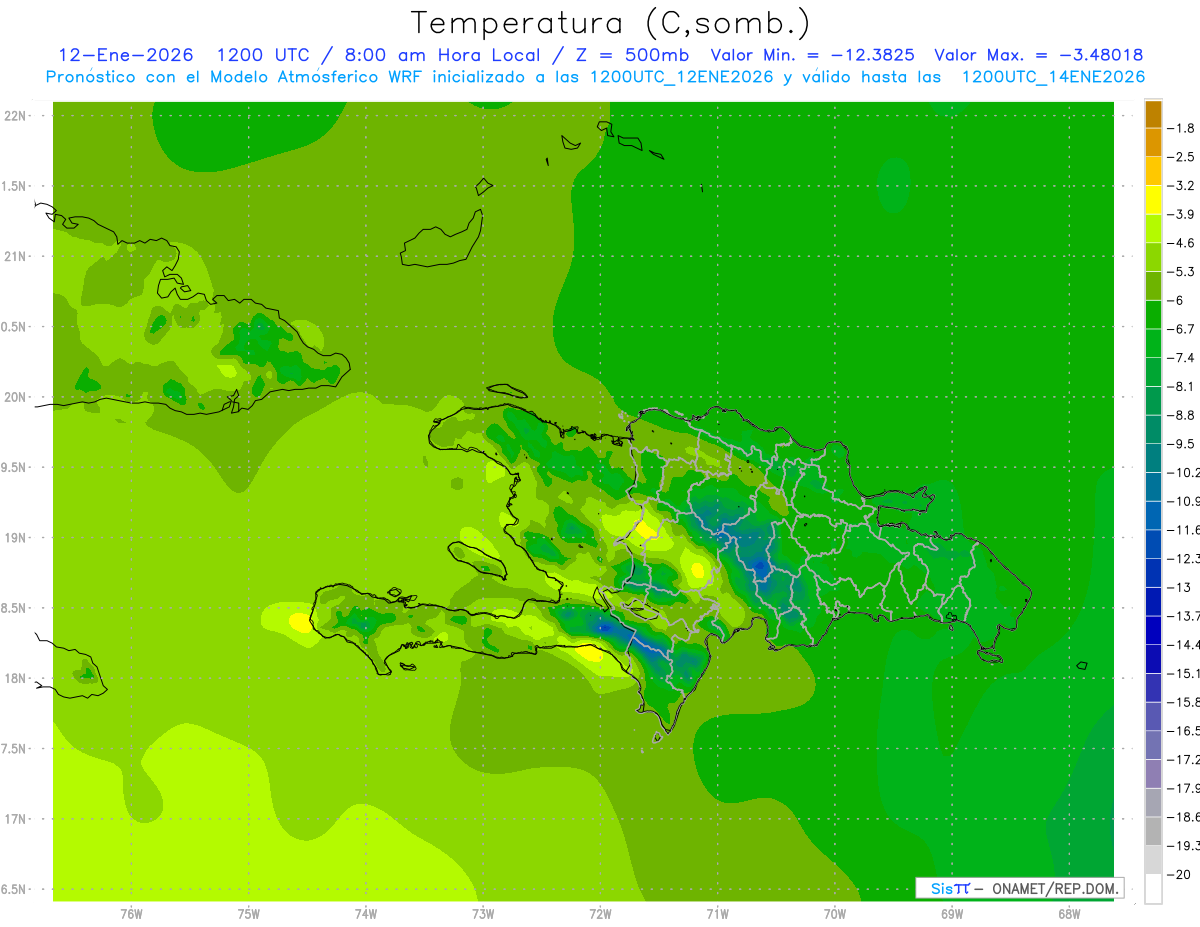Click the '-9.5' legend value
The height and width of the screenshot is (927, 1200).
click(x=1180, y=444)
